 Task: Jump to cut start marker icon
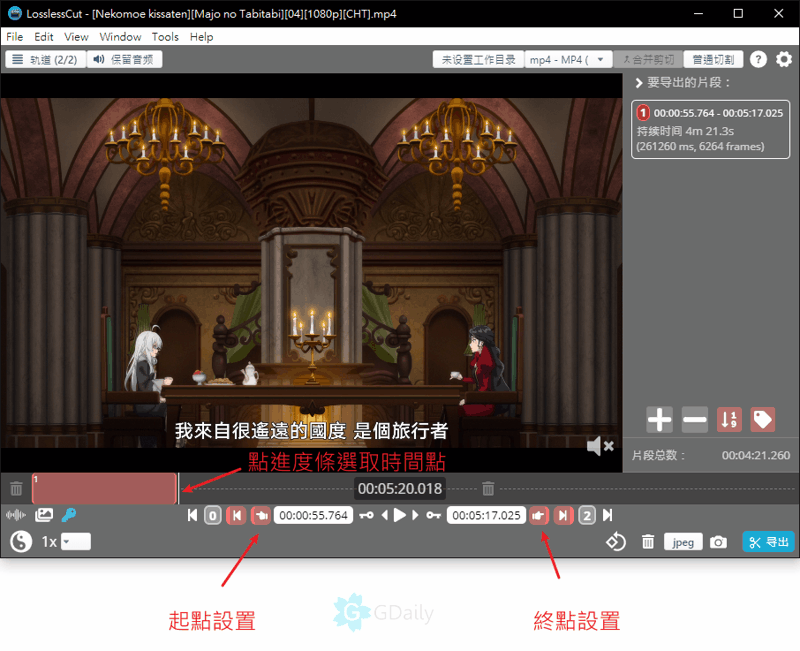pyautogui.click(x=236, y=515)
